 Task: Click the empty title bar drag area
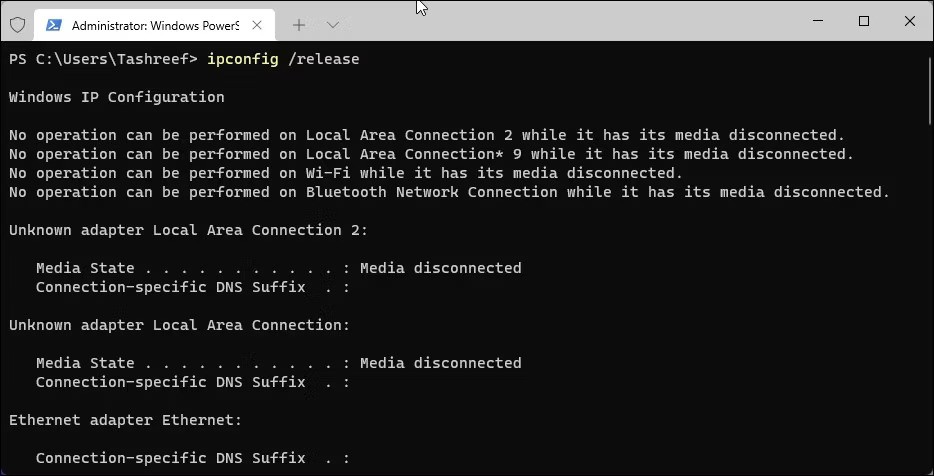[580, 21]
